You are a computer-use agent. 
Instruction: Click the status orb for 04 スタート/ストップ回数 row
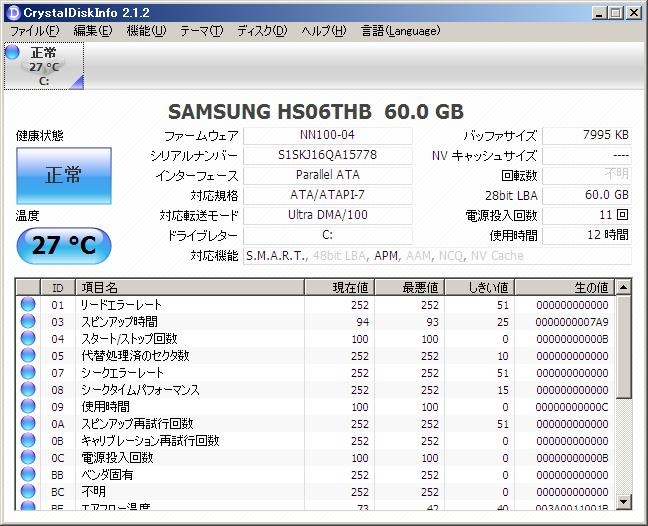click(28, 338)
